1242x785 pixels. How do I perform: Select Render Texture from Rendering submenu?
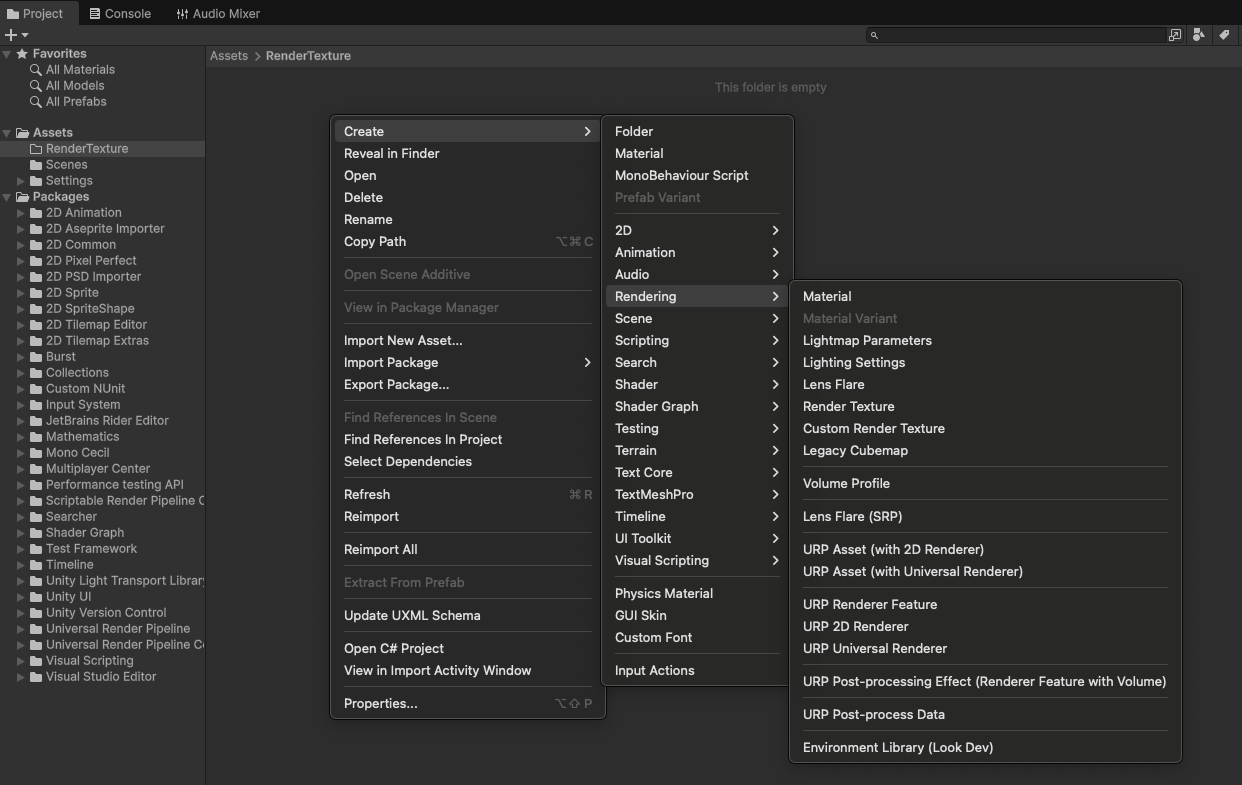848,406
